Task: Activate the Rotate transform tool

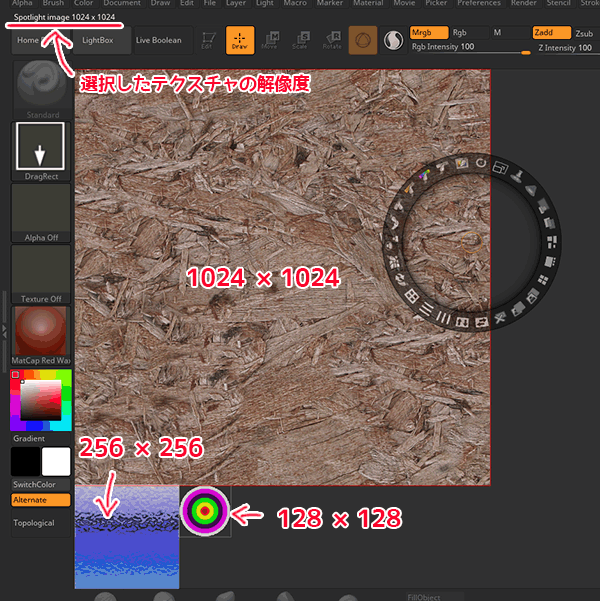Action: (329, 40)
